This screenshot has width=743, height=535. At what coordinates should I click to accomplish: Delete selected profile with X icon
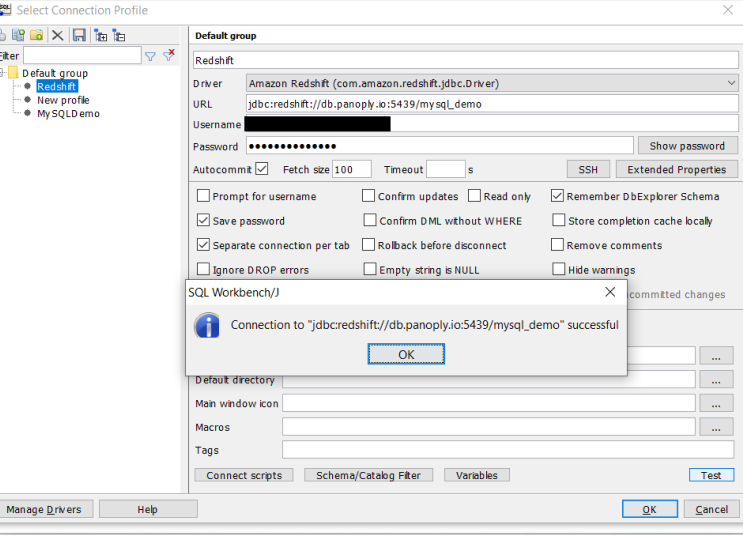58,35
